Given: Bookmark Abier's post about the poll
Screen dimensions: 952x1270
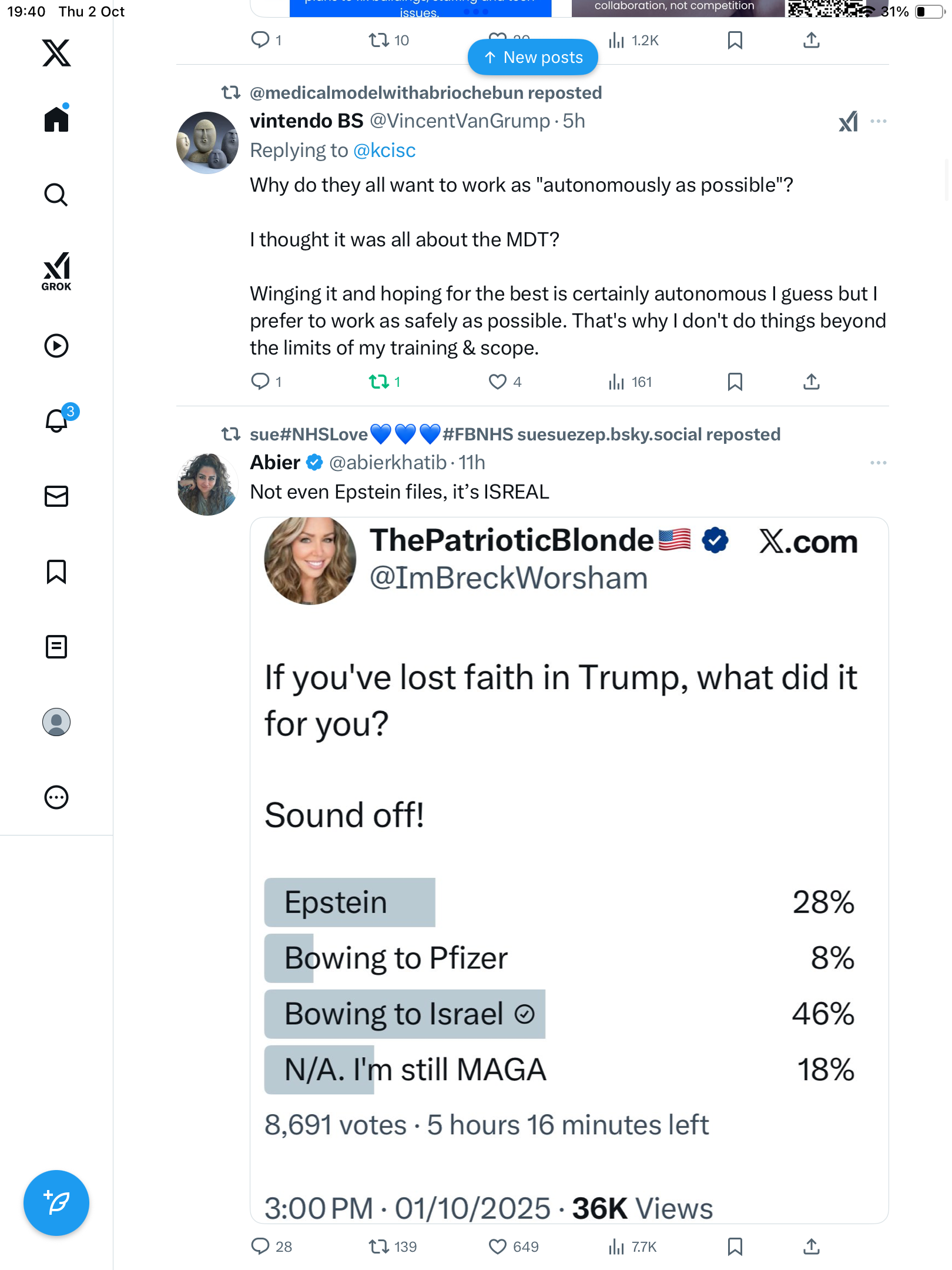Looking at the screenshot, I should [735, 1246].
